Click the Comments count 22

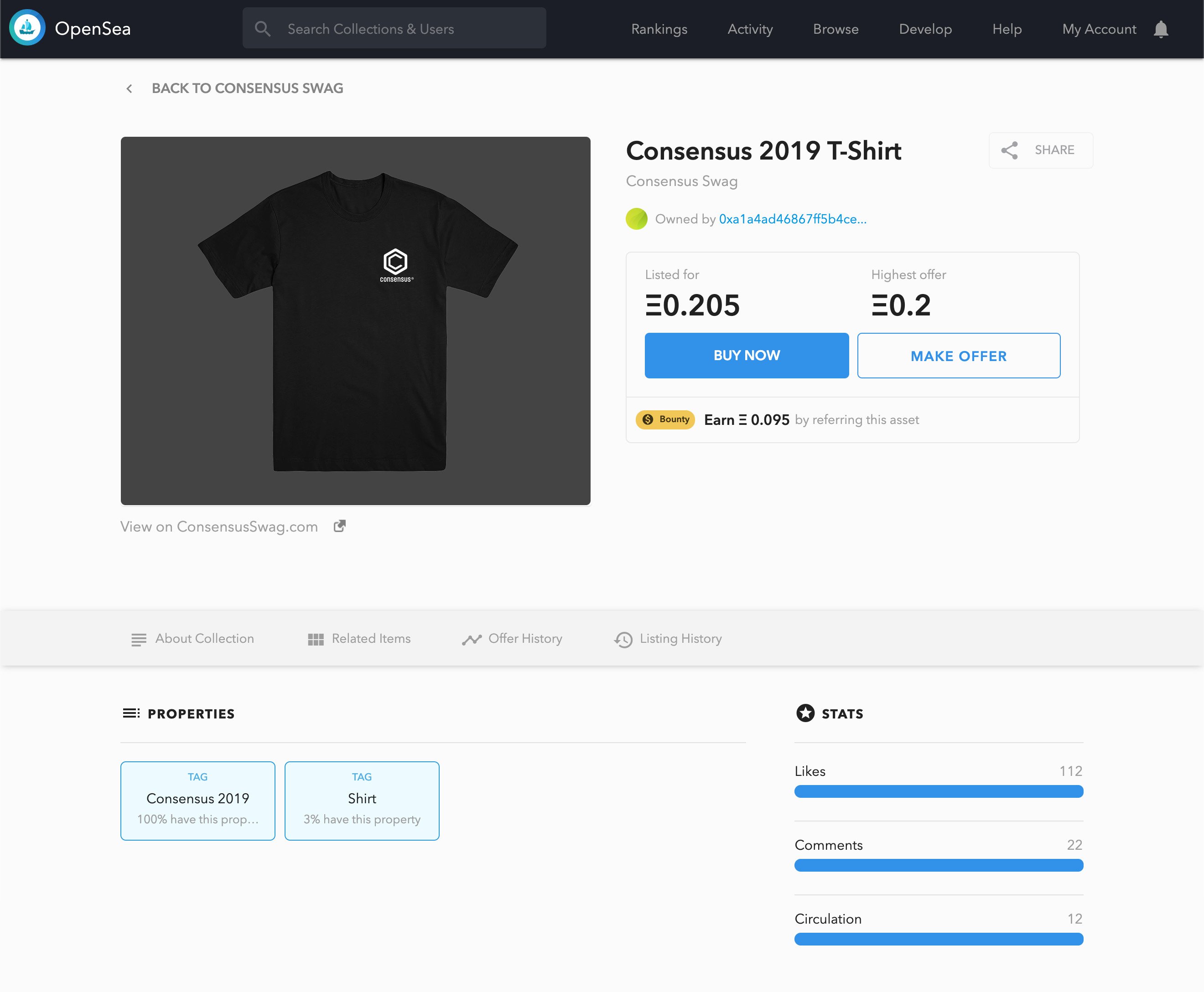pos(1075,845)
